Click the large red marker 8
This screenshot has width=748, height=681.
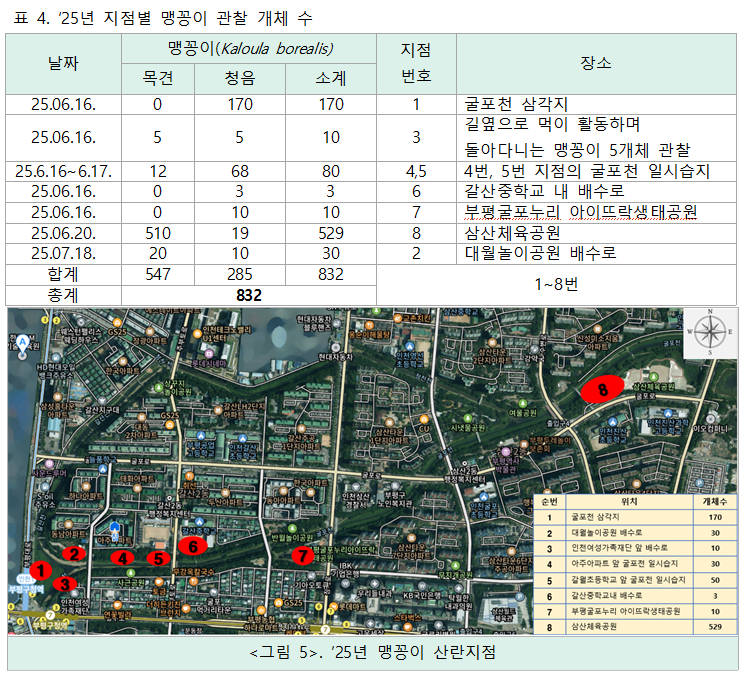(x=602, y=389)
